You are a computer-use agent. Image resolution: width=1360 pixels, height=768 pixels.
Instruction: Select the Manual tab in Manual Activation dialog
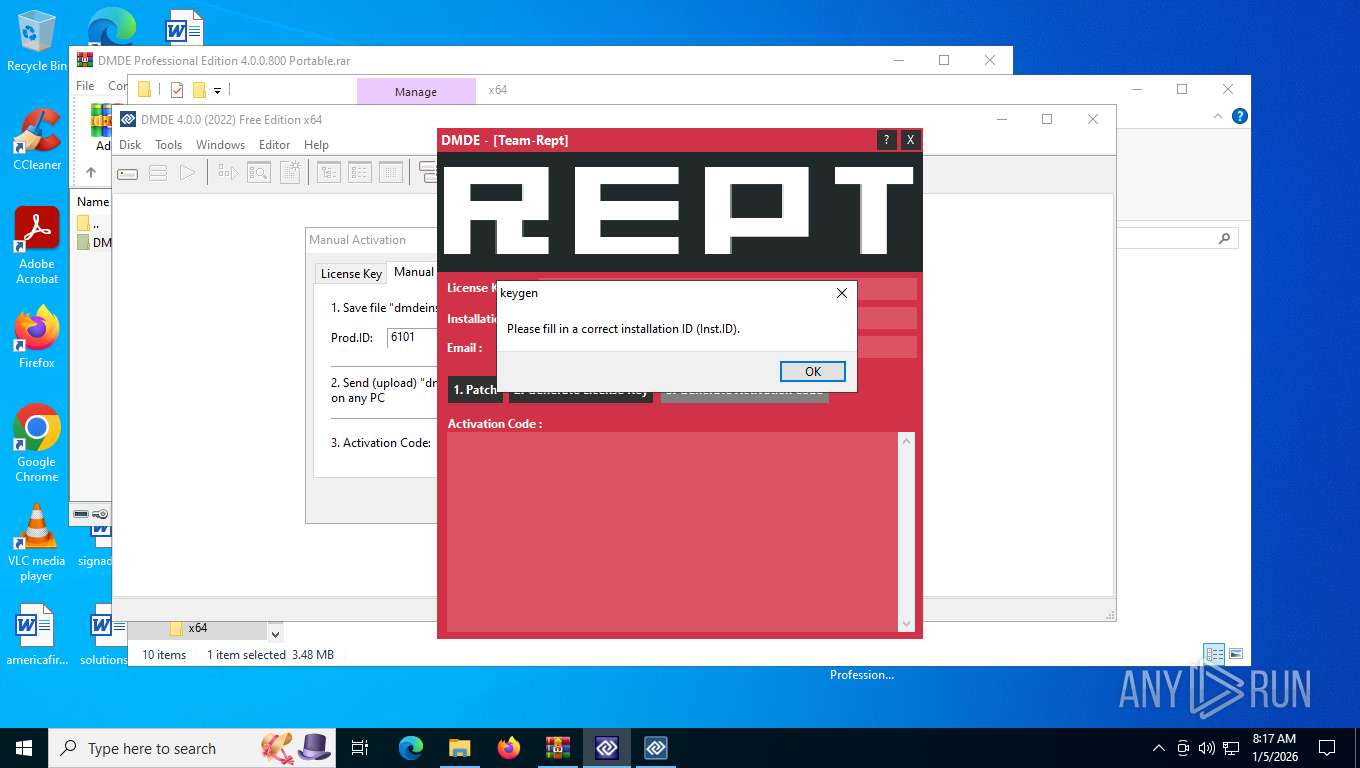click(413, 272)
